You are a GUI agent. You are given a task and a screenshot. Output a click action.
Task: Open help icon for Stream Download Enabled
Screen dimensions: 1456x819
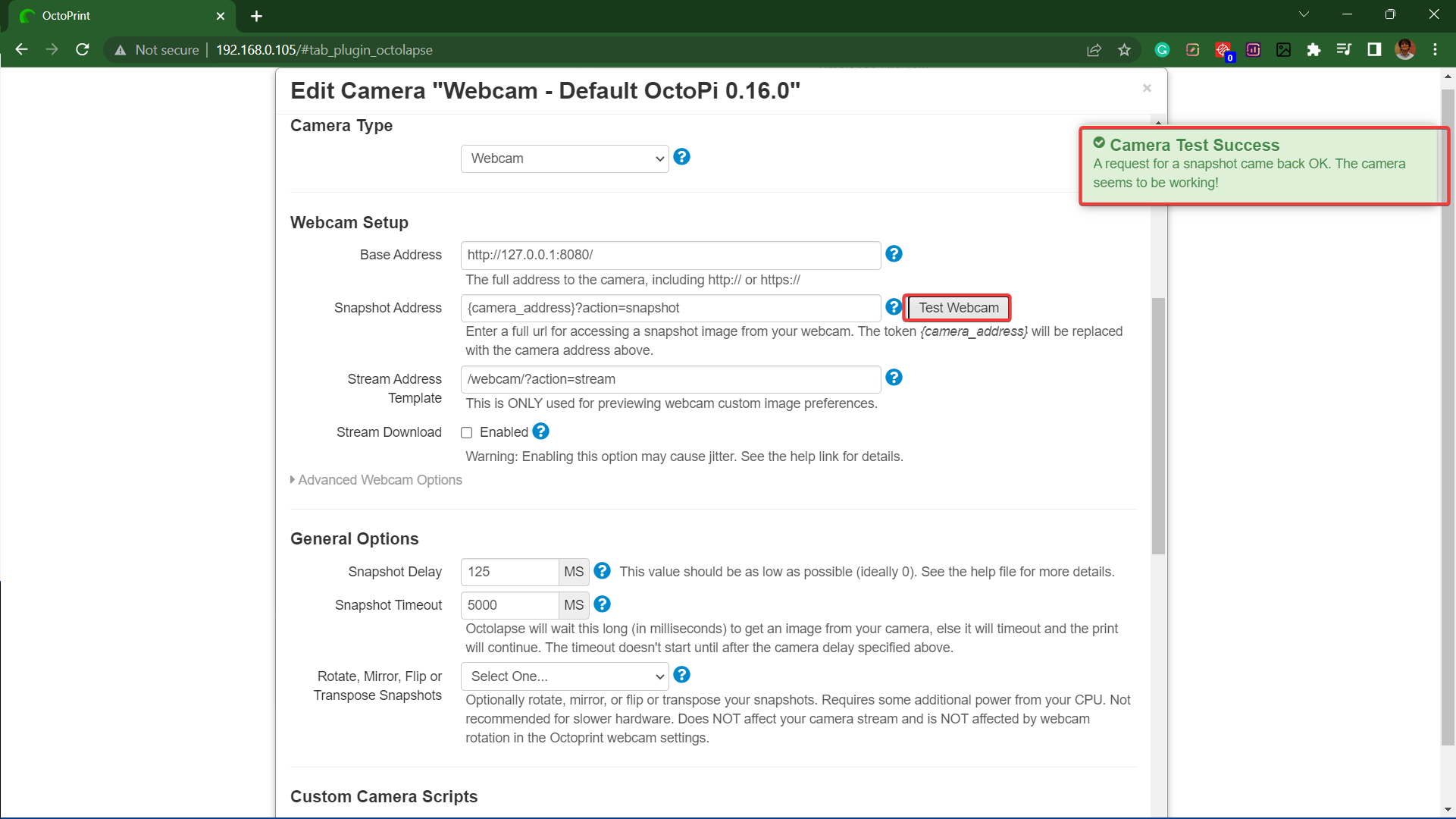540,431
